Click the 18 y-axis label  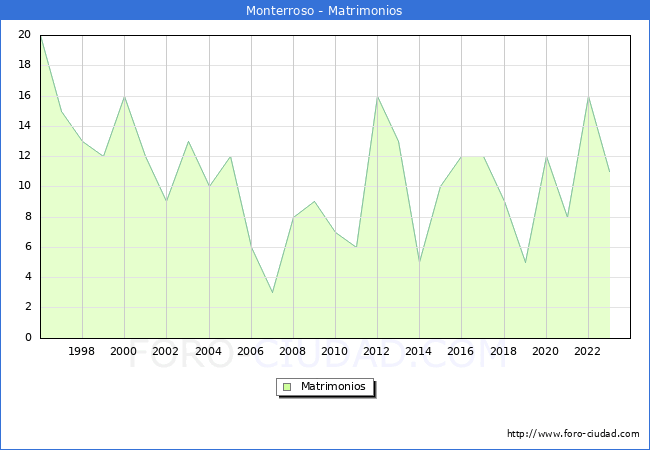pyautogui.click(x=25, y=65)
